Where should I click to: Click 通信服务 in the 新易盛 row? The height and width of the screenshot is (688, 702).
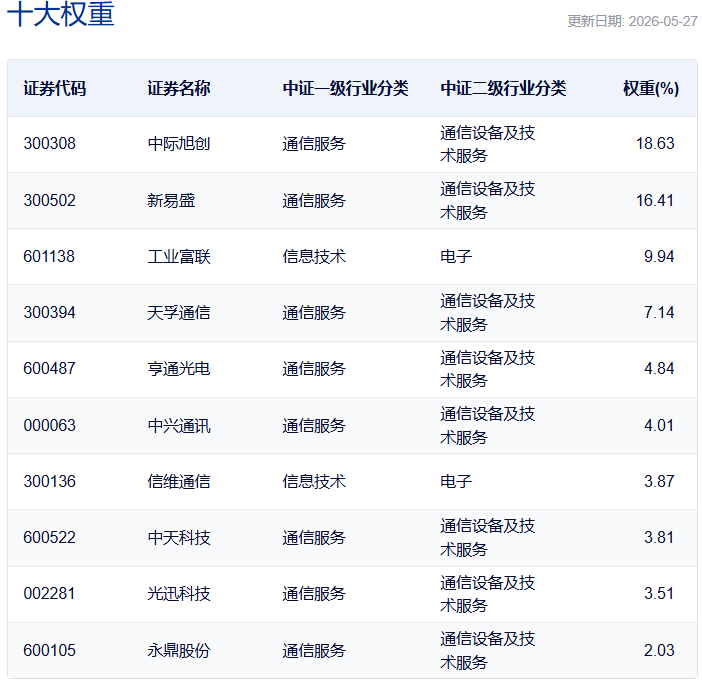click(x=314, y=200)
